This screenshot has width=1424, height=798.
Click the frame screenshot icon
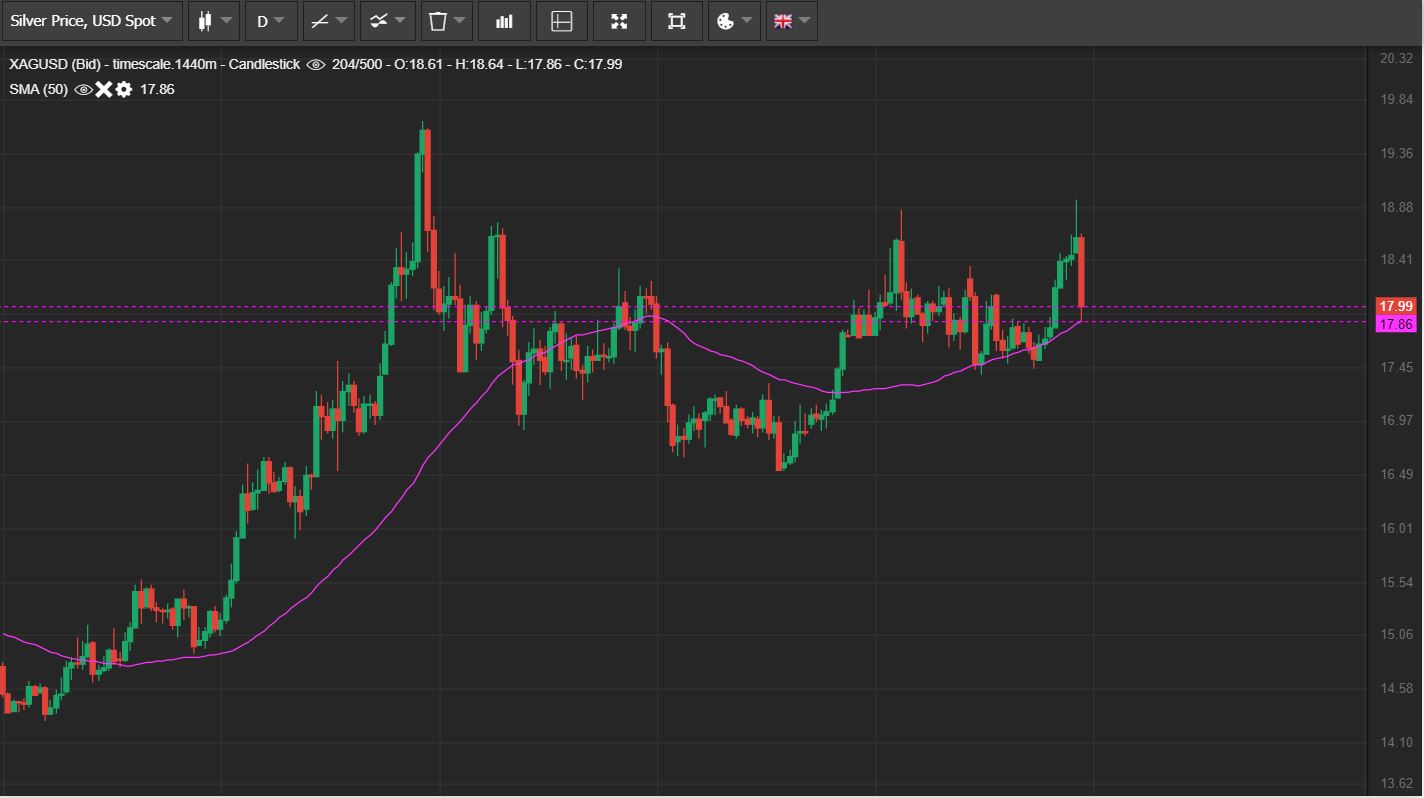tap(677, 21)
